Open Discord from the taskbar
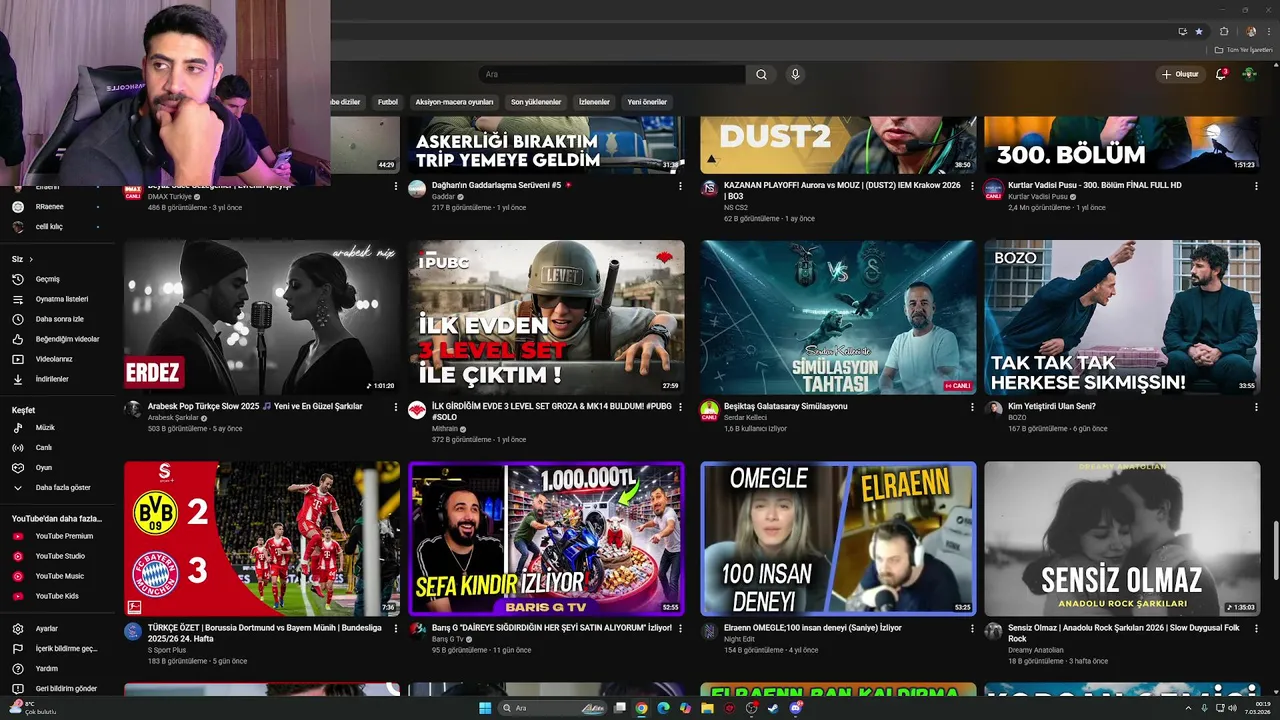Viewport: 1280px width, 720px height. pyautogui.click(x=795, y=708)
